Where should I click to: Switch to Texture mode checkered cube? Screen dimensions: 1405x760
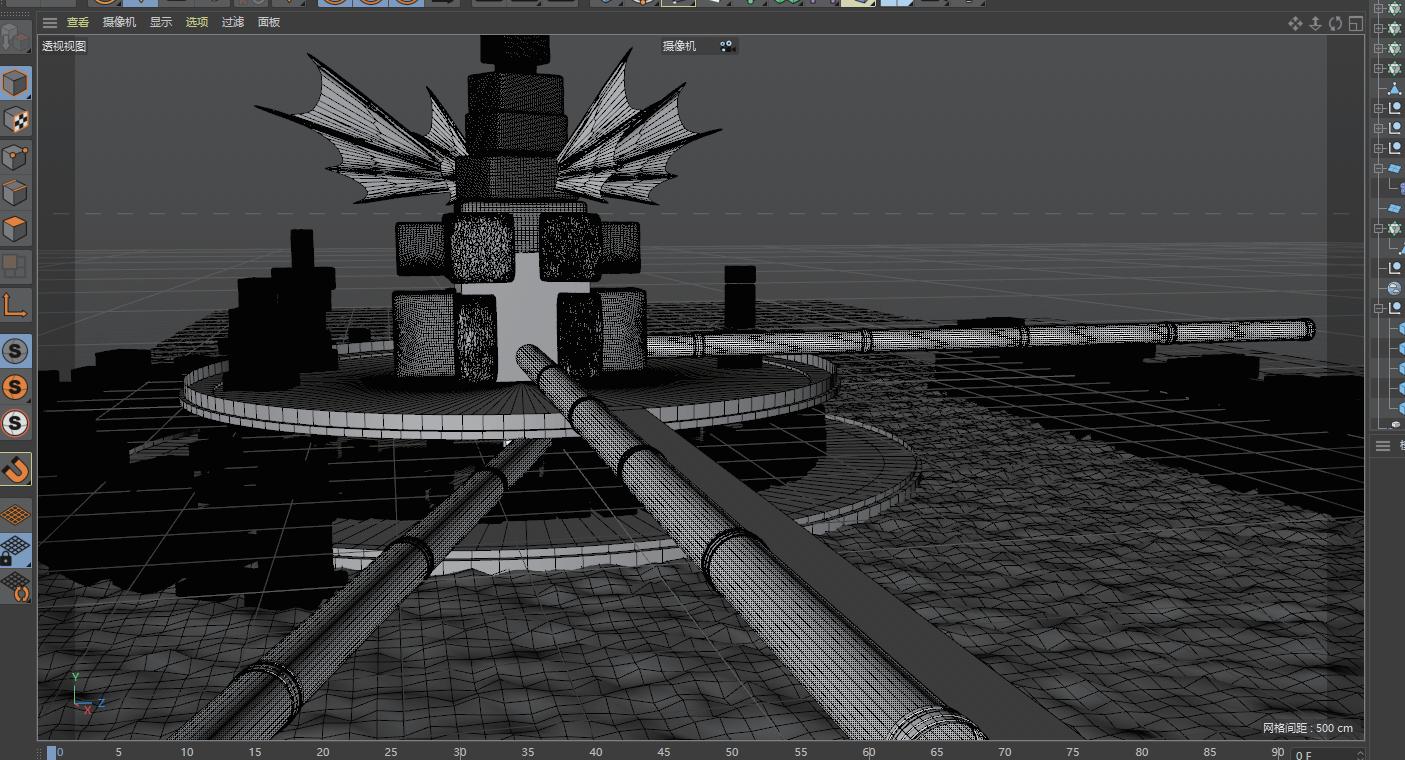(x=15, y=120)
